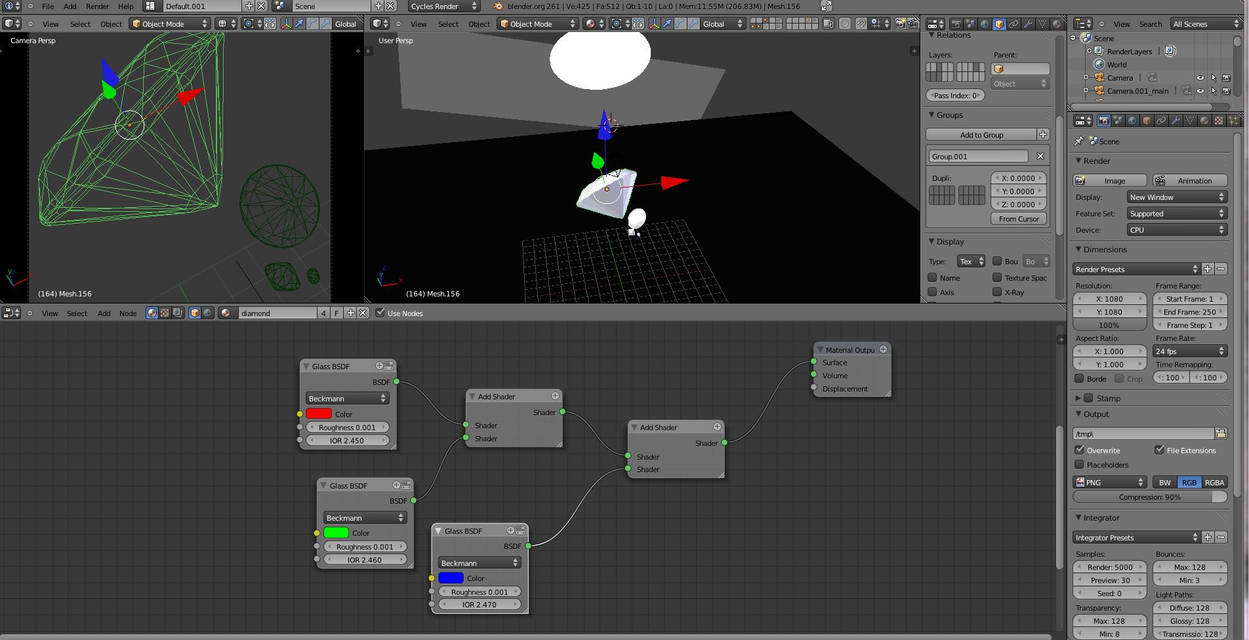Open the Modifiers wrench tab in left properties panel

point(1028,24)
